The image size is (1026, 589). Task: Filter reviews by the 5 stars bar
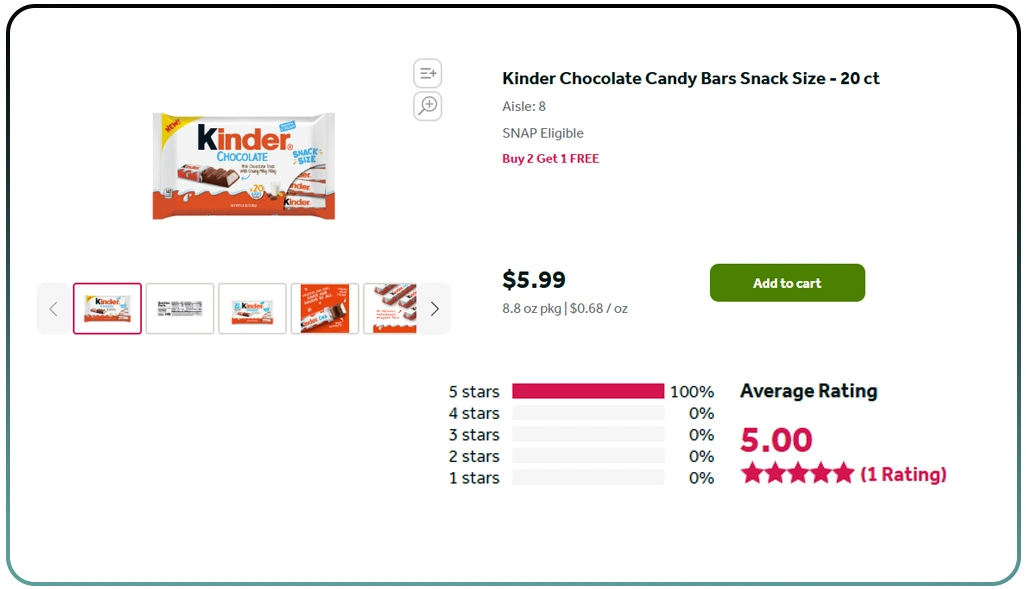point(588,392)
